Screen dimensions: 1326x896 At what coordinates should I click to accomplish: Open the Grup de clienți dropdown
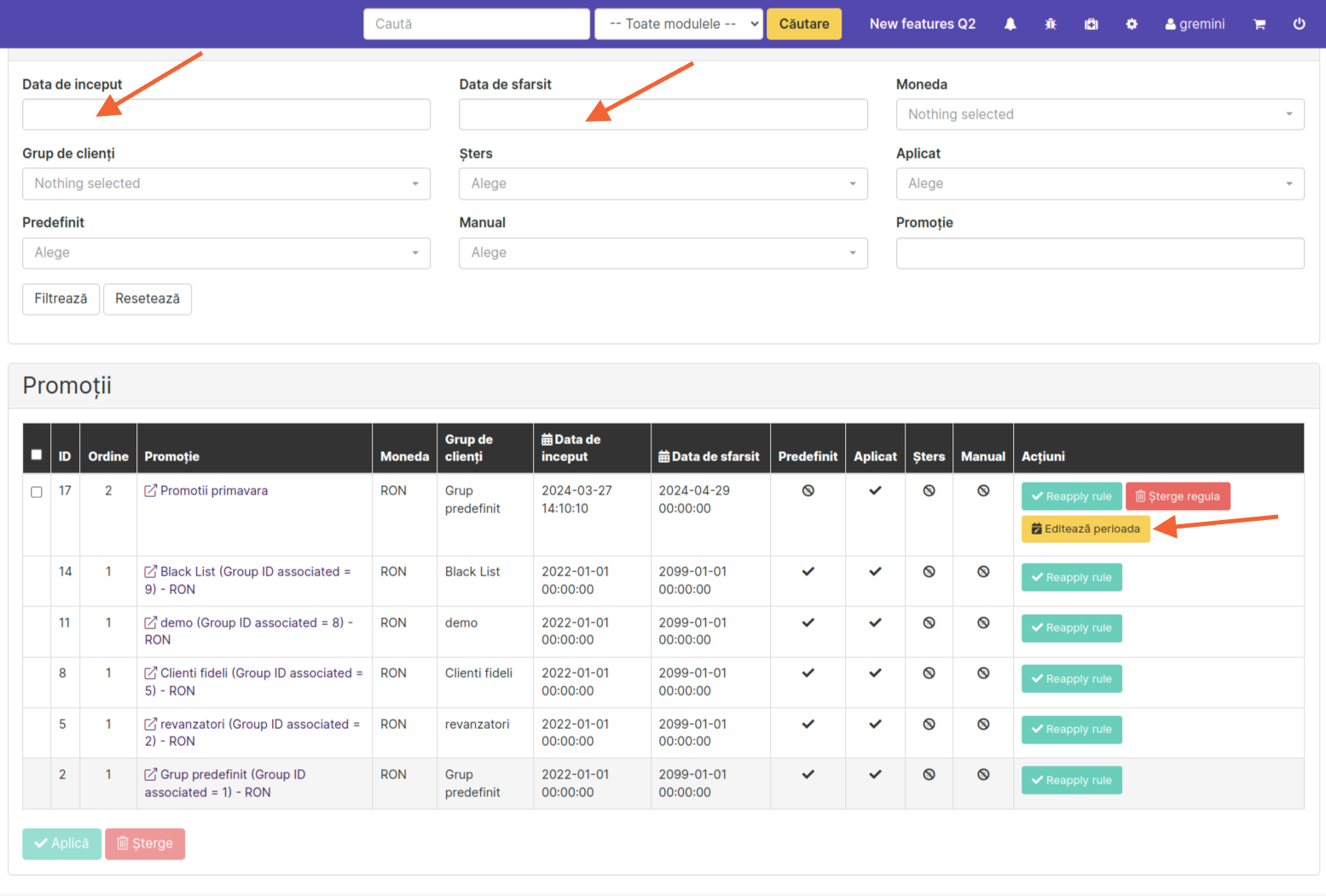coord(226,183)
